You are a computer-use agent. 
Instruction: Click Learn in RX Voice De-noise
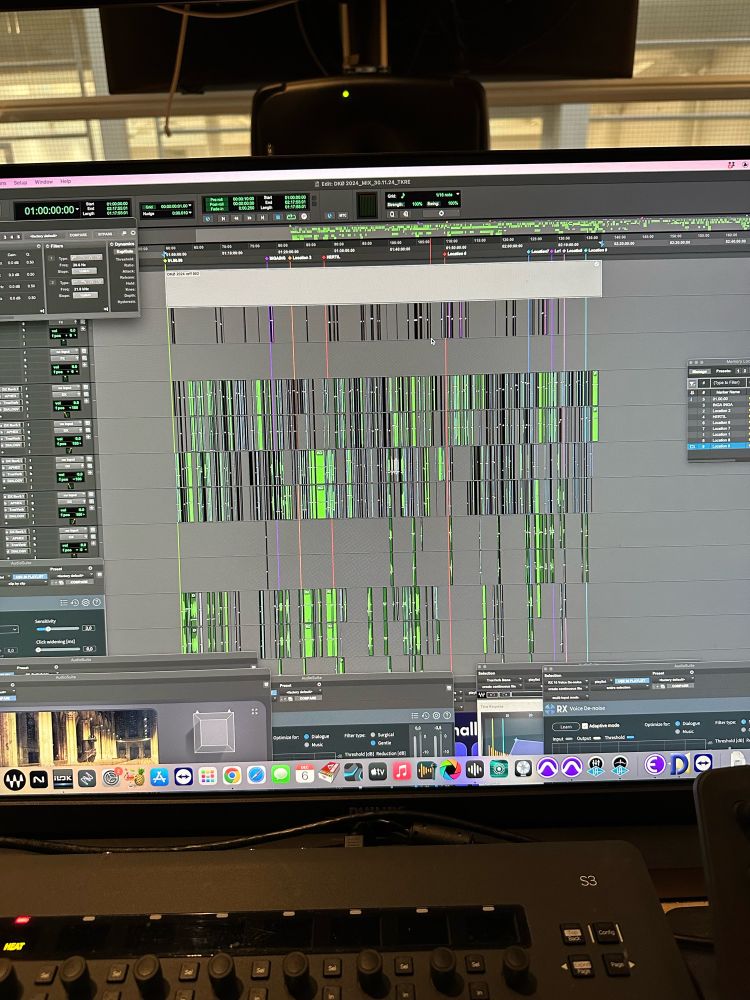[x=566, y=726]
